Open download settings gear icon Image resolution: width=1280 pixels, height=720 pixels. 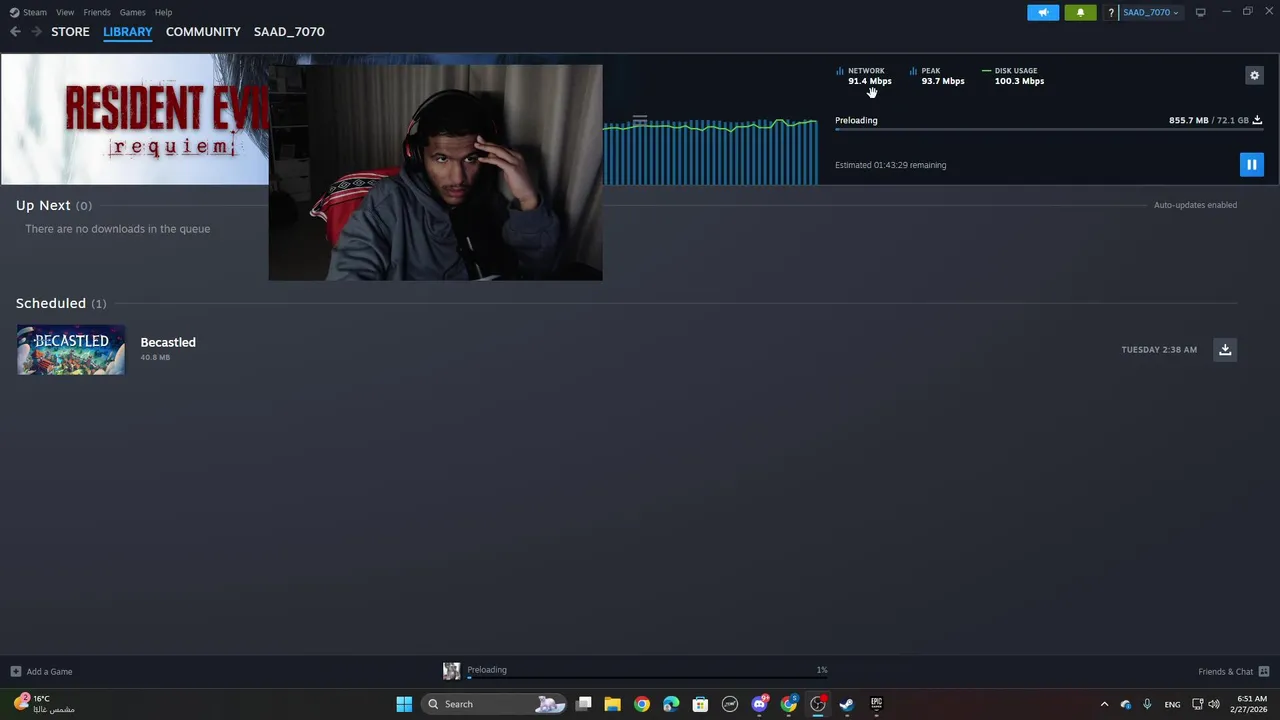(x=1254, y=75)
